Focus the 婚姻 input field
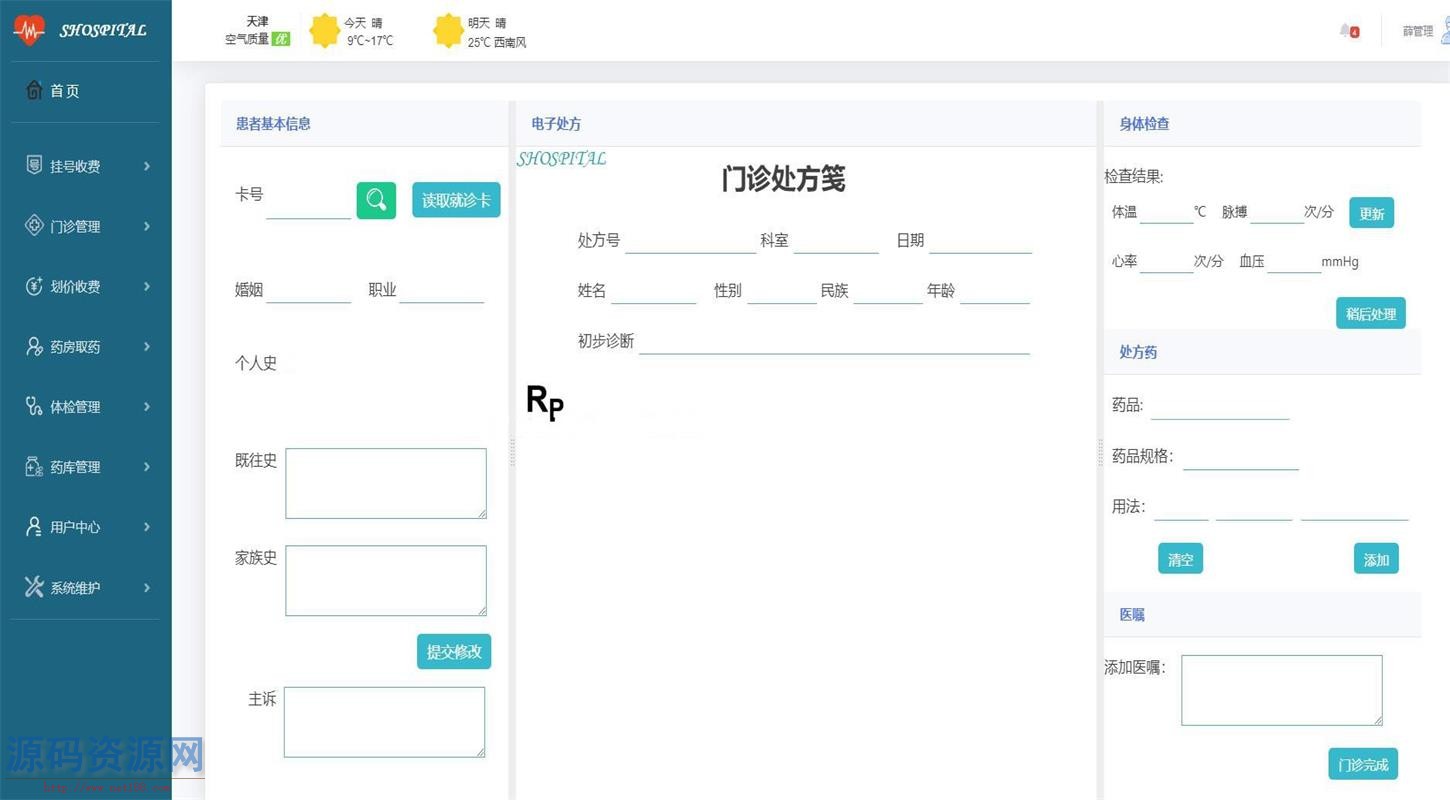 (309, 290)
